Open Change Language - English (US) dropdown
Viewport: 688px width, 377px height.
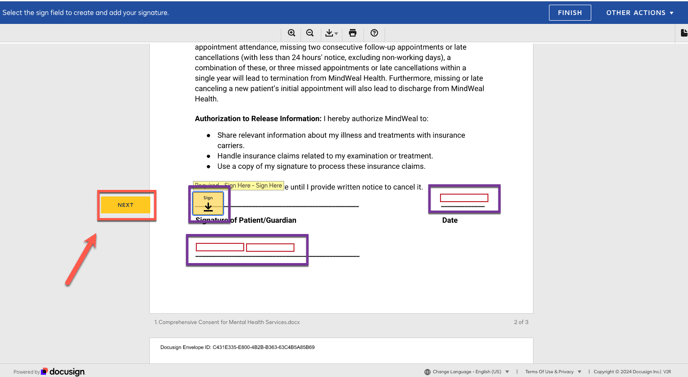pyautogui.click(x=470, y=372)
